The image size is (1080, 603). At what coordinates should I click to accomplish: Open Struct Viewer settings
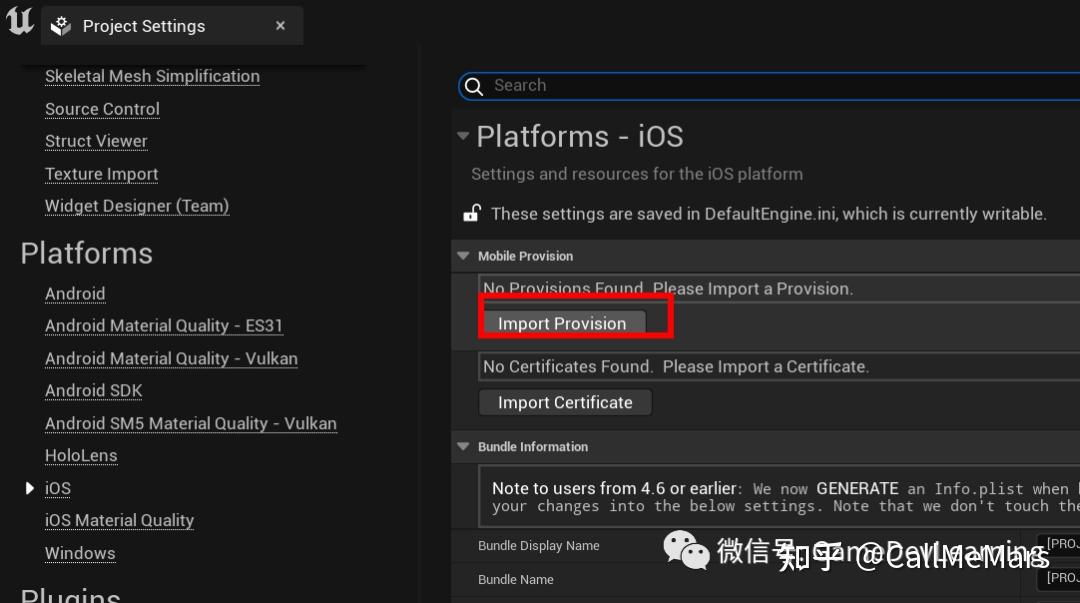point(96,141)
